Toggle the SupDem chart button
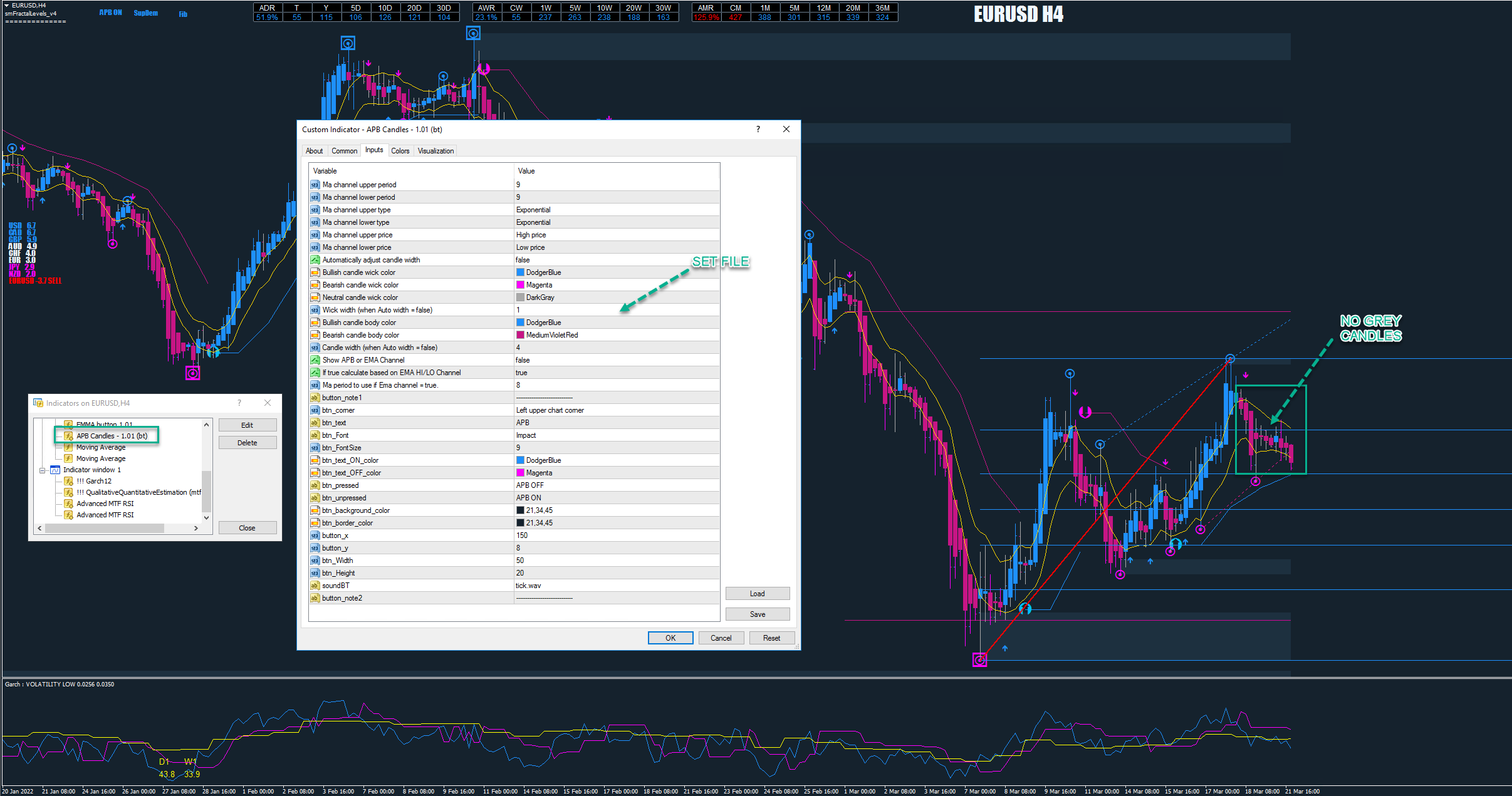This screenshot has width=1512, height=796. (x=145, y=13)
